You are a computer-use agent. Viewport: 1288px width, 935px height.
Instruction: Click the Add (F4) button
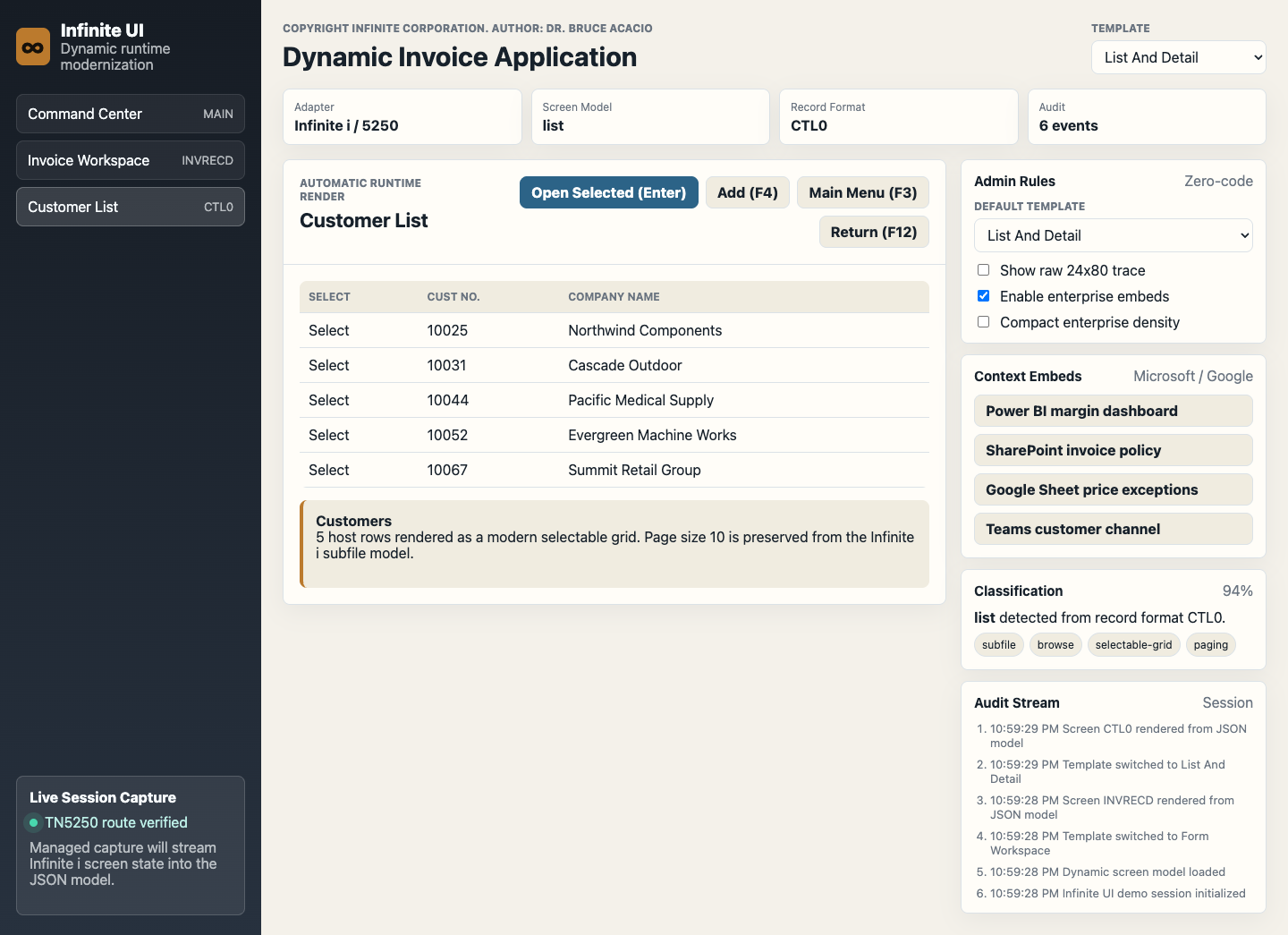(748, 192)
